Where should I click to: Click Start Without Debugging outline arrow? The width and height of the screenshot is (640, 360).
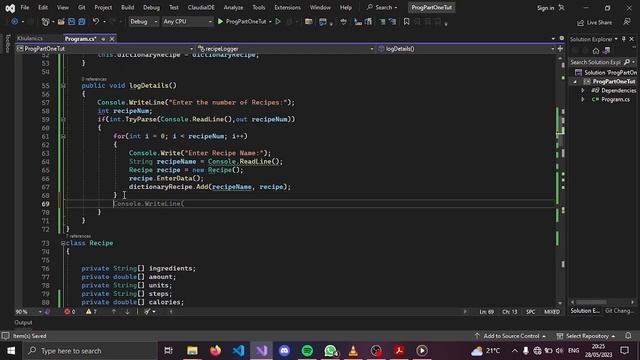click(278, 22)
